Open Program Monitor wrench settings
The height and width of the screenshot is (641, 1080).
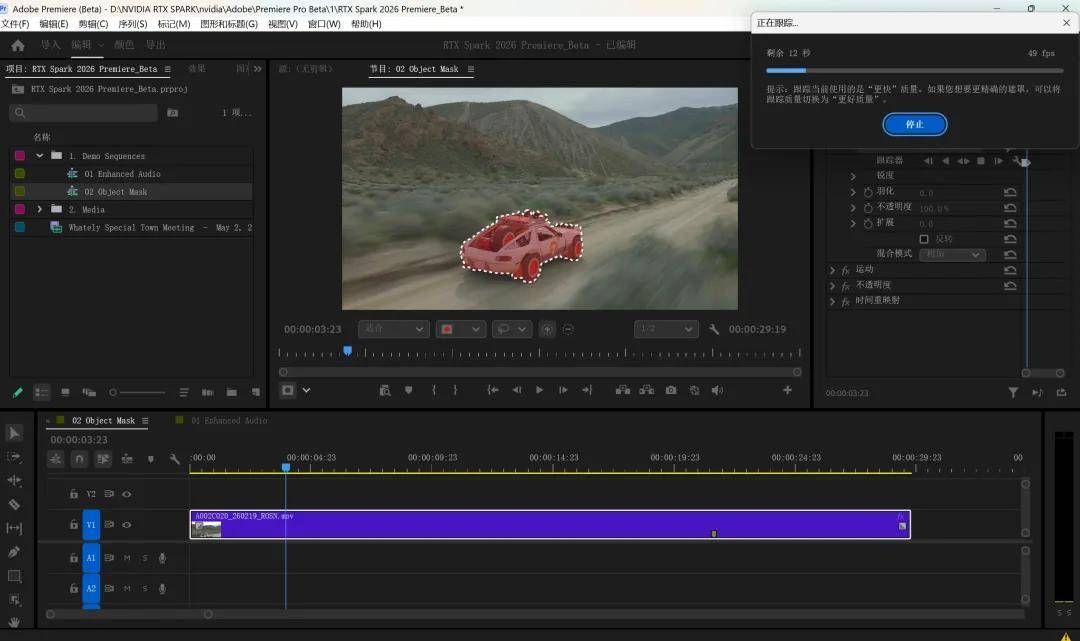tap(714, 330)
